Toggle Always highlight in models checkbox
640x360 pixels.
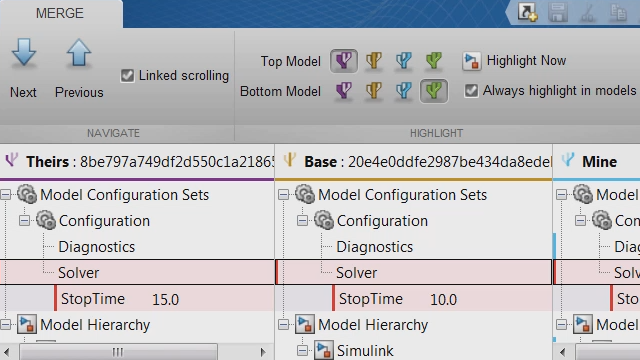(471, 91)
